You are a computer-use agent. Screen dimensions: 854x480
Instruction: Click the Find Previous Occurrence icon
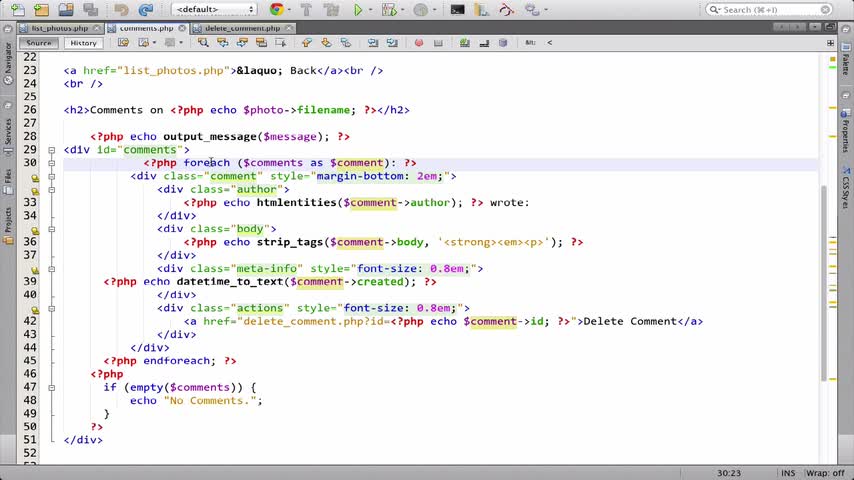click(223, 42)
